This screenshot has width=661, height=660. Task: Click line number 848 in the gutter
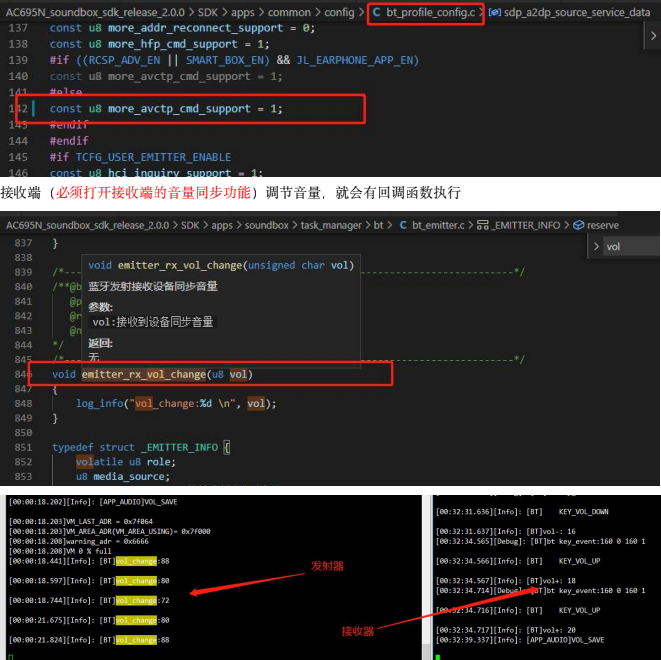pyautogui.click(x=23, y=403)
